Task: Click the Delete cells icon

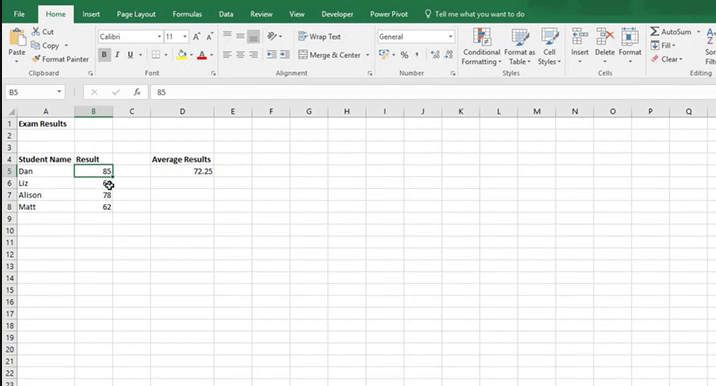Action: [x=605, y=37]
